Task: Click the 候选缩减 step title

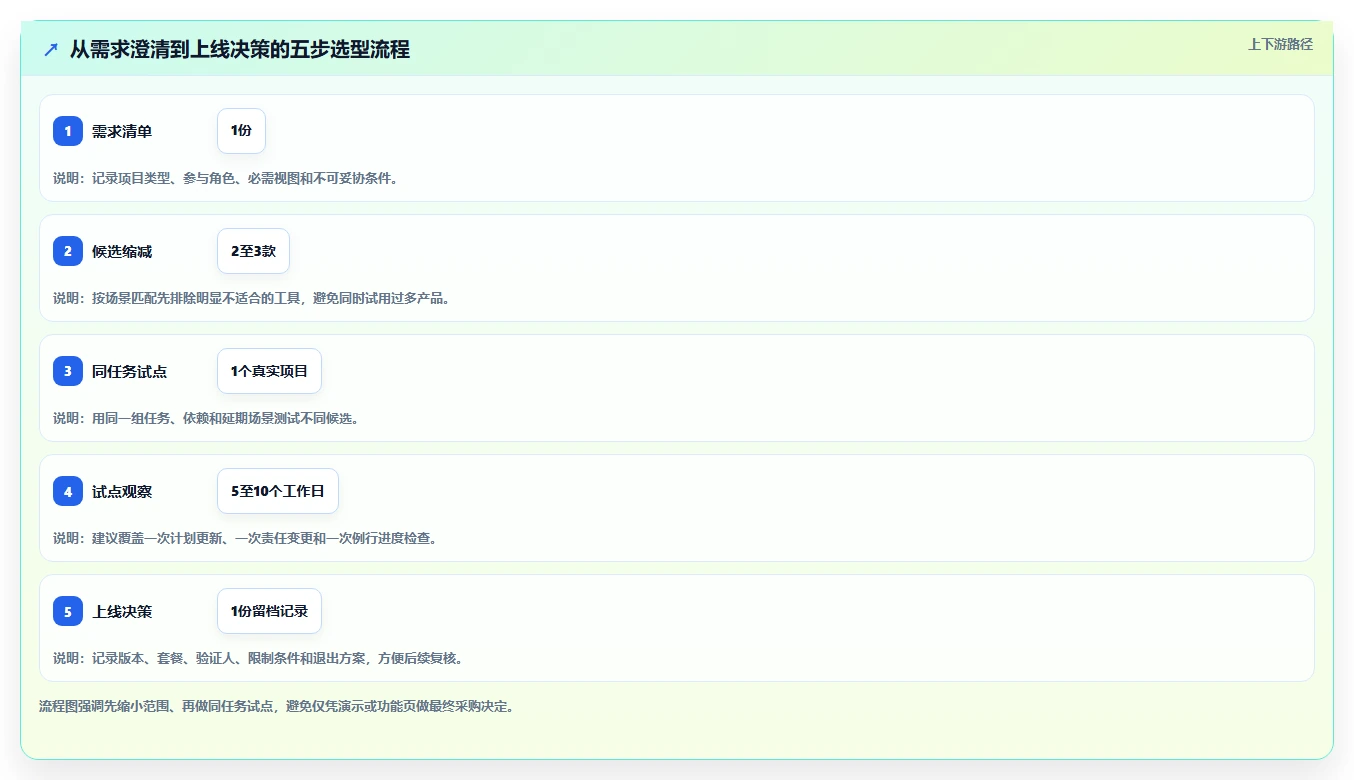Action: [122, 251]
